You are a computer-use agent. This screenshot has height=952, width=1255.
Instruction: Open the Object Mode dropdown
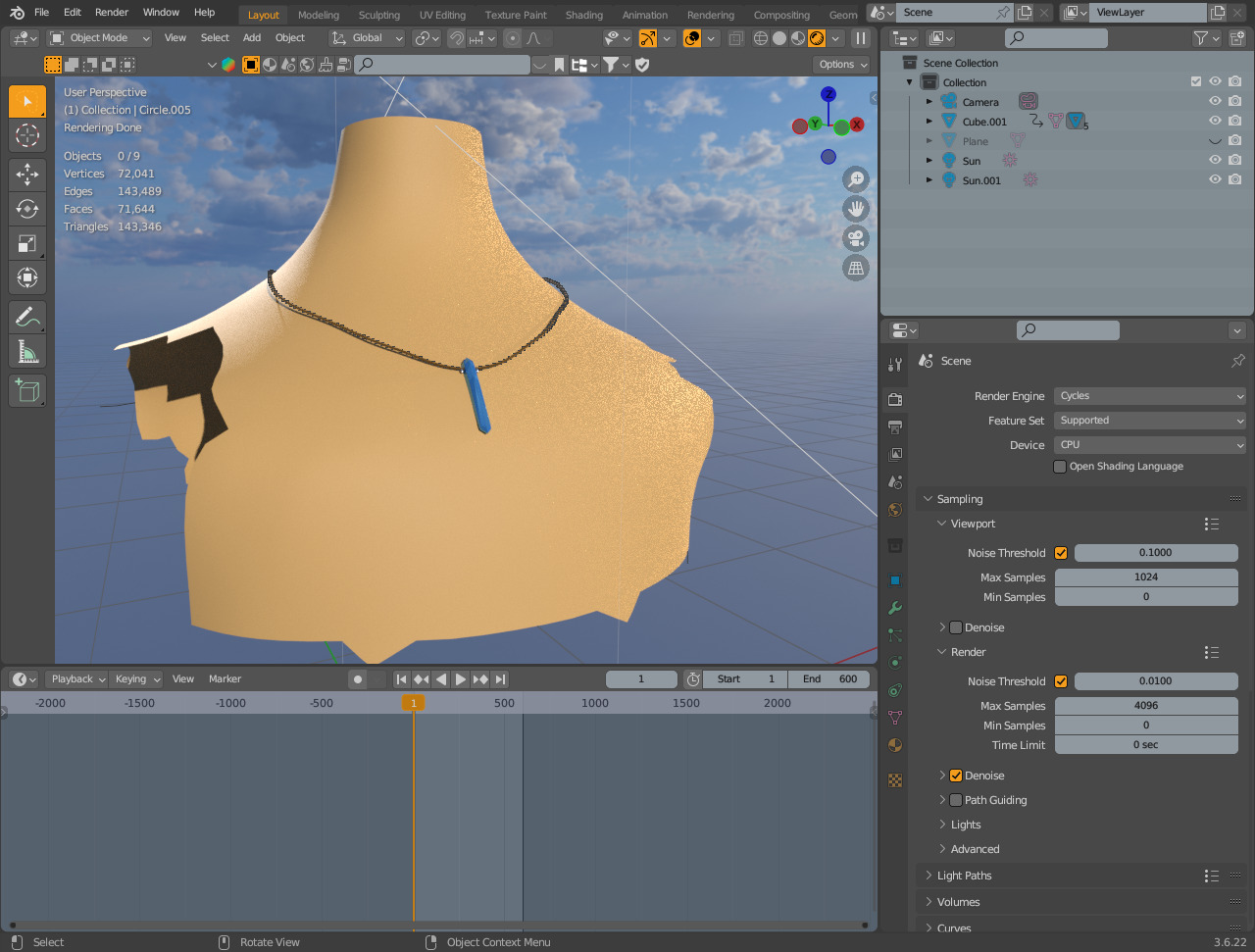[x=100, y=38]
